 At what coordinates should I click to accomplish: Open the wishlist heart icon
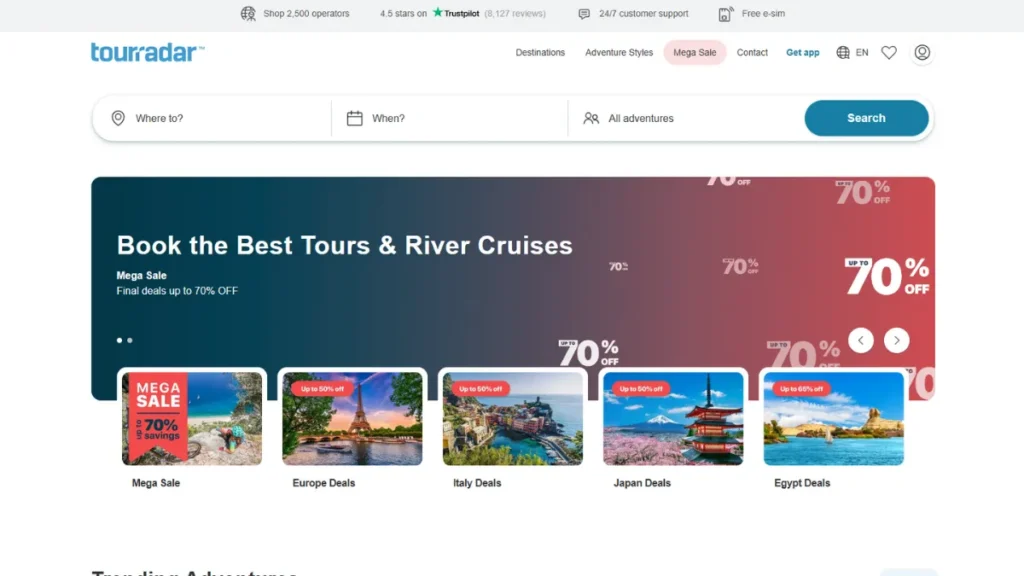tap(889, 52)
